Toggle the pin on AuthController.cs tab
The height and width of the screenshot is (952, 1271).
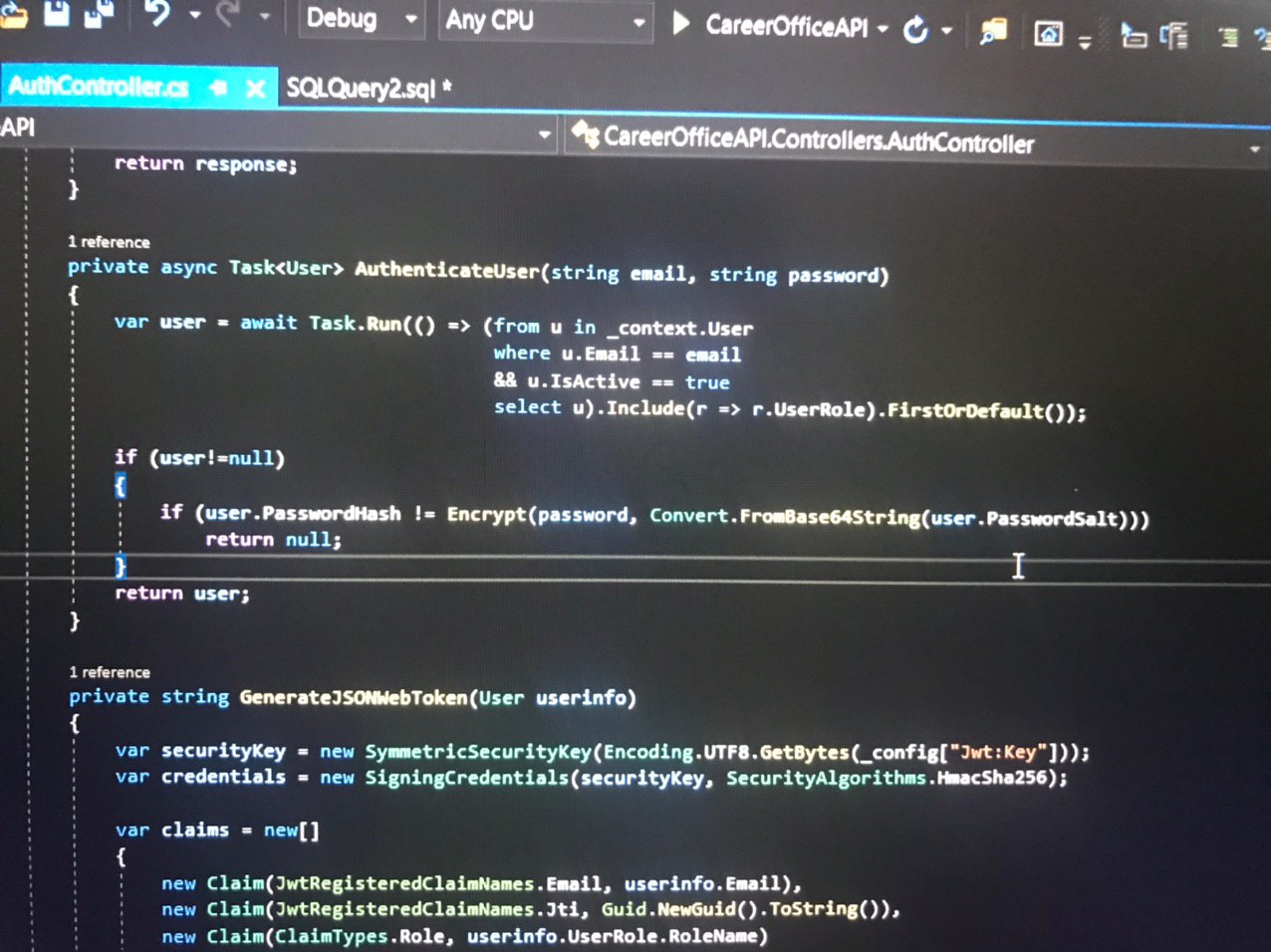tap(218, 89)
